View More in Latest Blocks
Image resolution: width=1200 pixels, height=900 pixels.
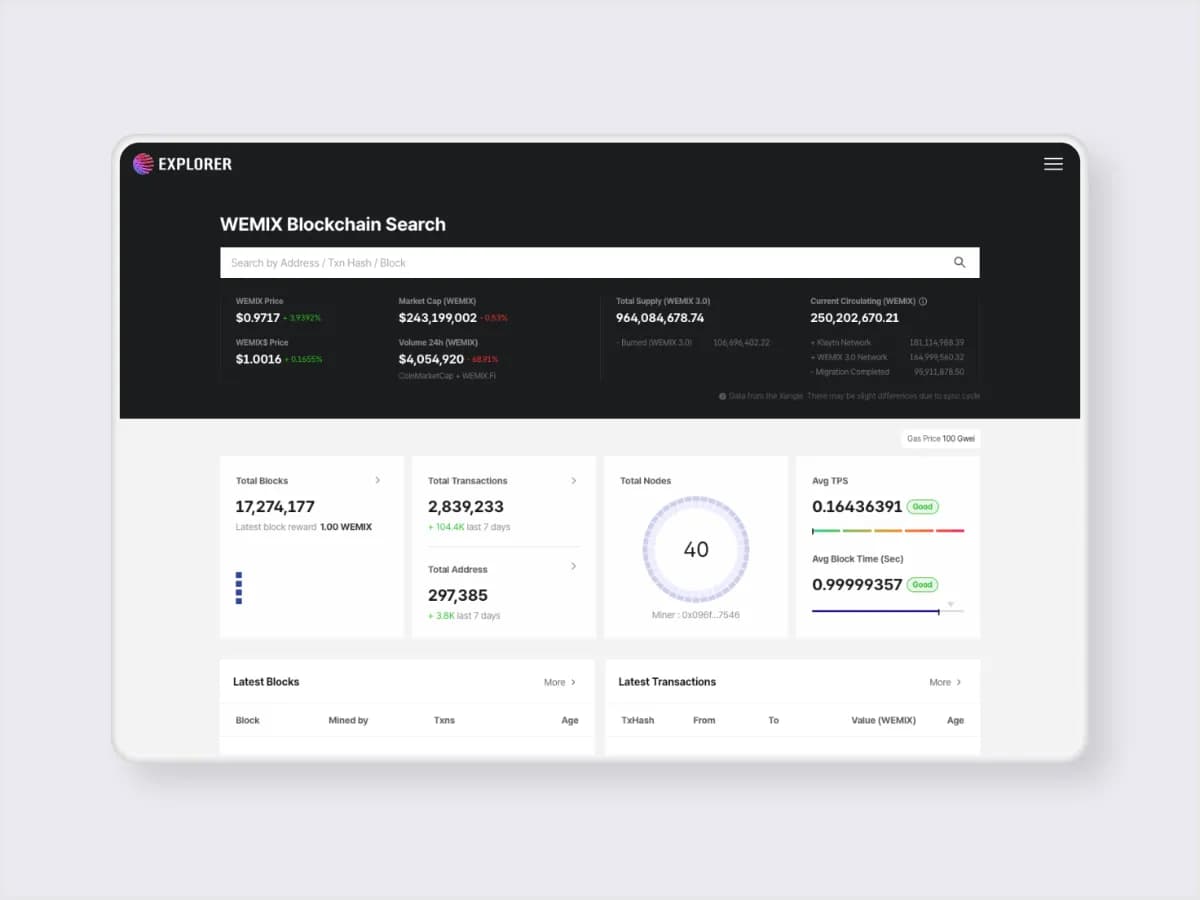coord(560,682)
